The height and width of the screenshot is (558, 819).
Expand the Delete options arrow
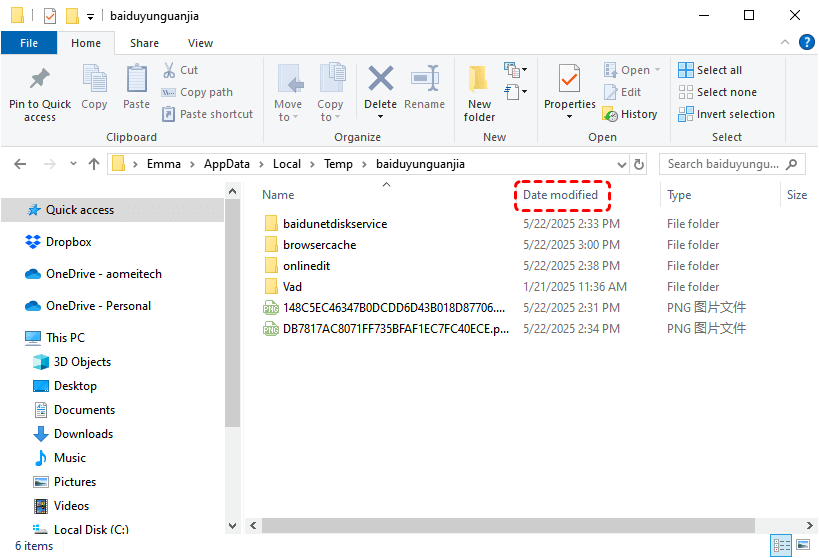coord(380,117)
